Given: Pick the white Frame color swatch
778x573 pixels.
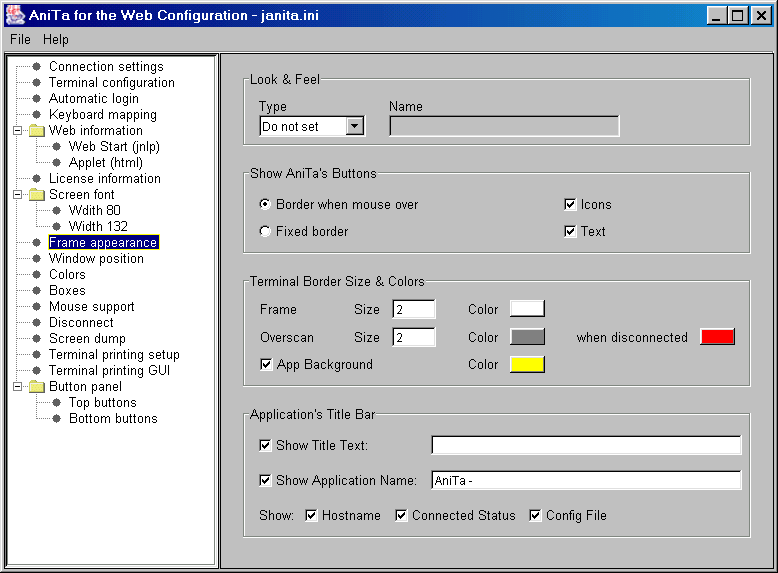Looking at the screenshot, I should coord(527,309).
